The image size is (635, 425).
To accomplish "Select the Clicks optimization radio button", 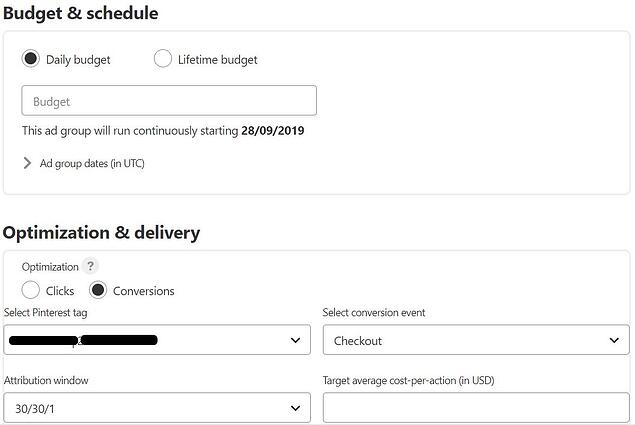I will click(x=31, y=290).
